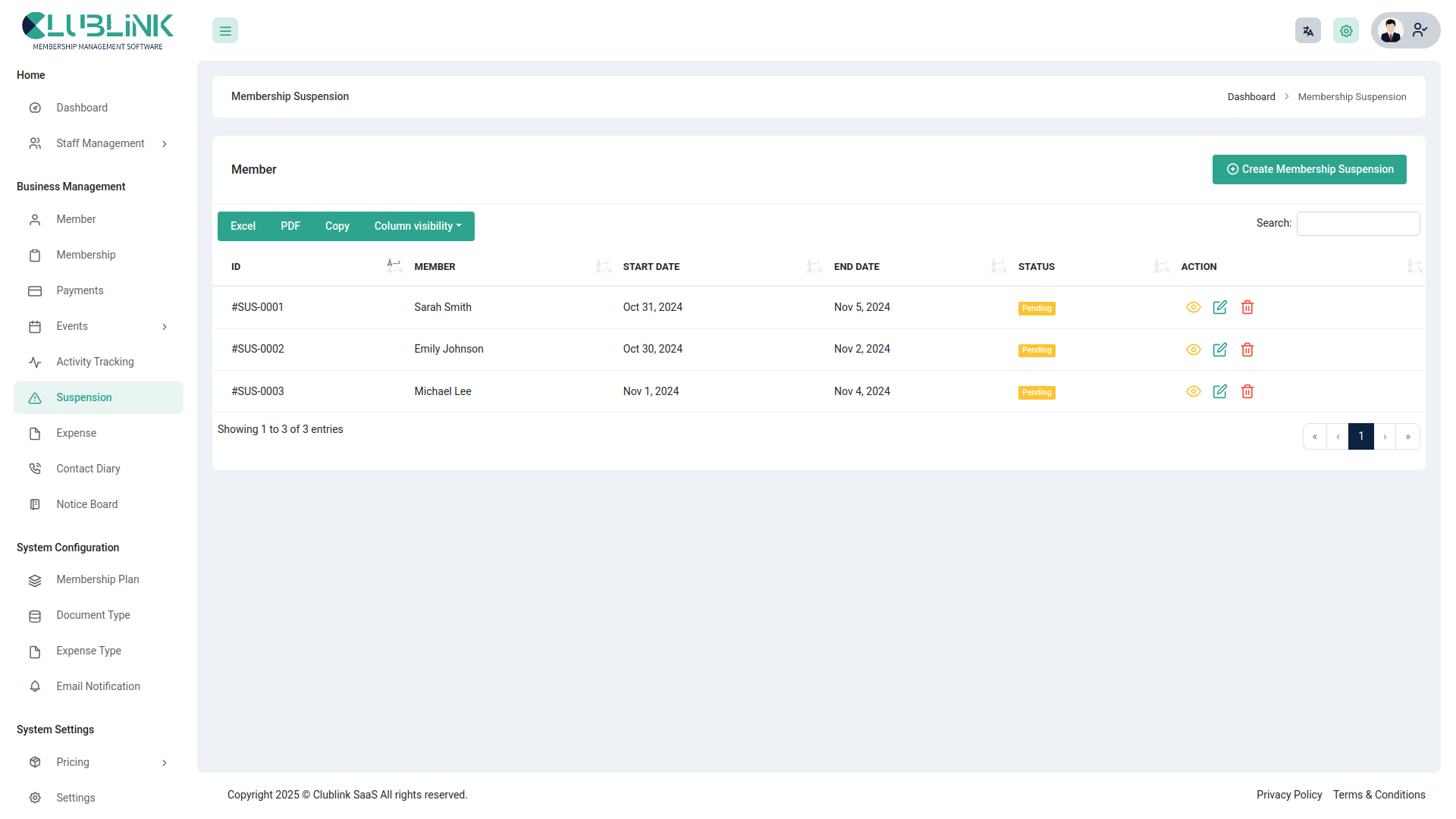Open the settings gear at top right
Viewport: 1456px width, 819px height.
click(x=1346, y=30)
